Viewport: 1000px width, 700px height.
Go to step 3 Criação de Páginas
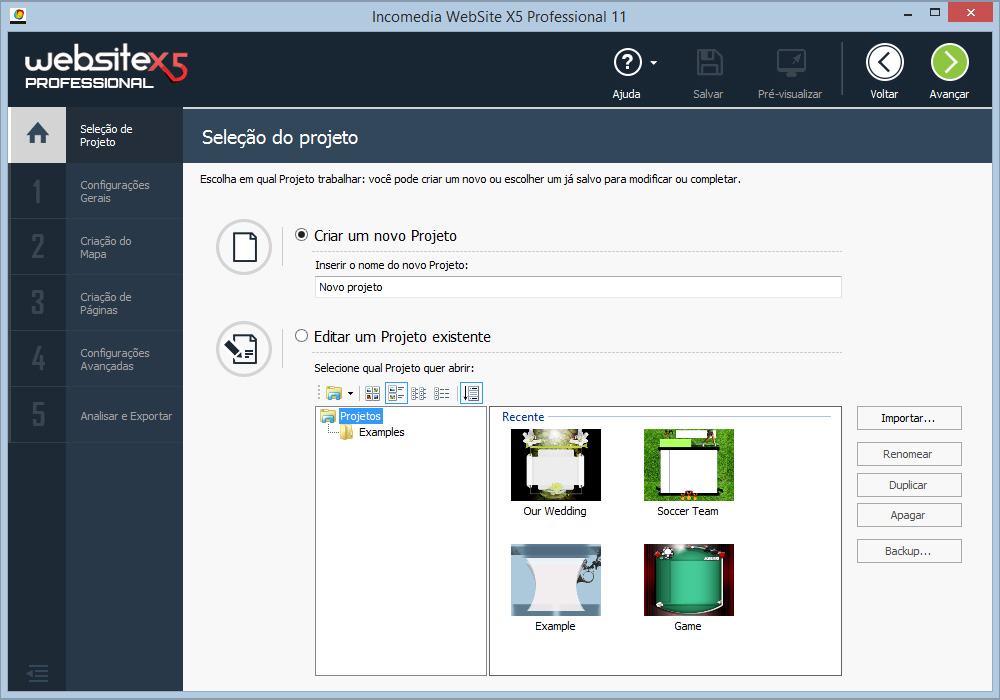click(96, 303)
